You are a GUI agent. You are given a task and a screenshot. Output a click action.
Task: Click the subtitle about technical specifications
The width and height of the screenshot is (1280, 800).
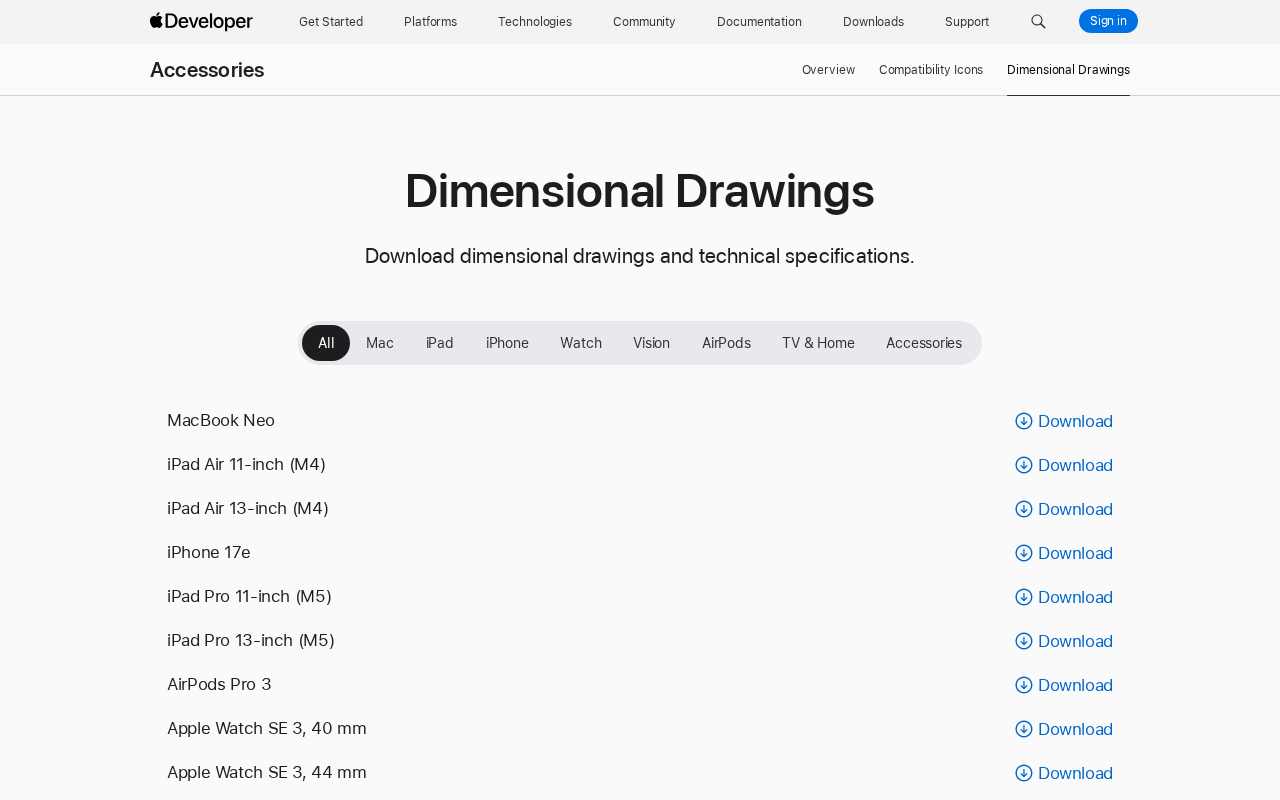tap(640, 256)
